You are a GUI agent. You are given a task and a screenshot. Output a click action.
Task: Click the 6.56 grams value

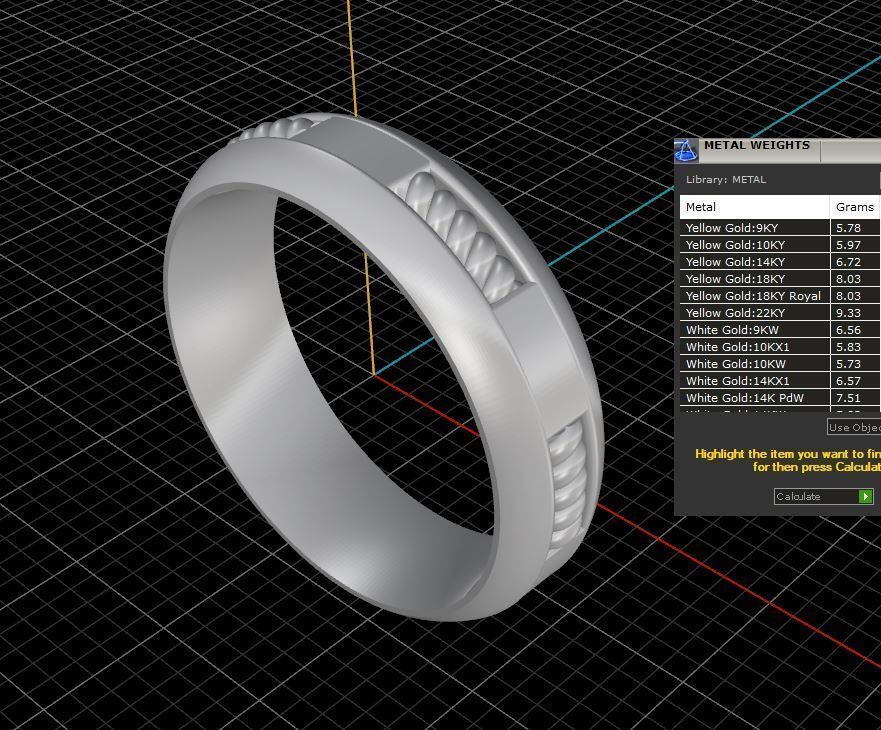(848, 329)
